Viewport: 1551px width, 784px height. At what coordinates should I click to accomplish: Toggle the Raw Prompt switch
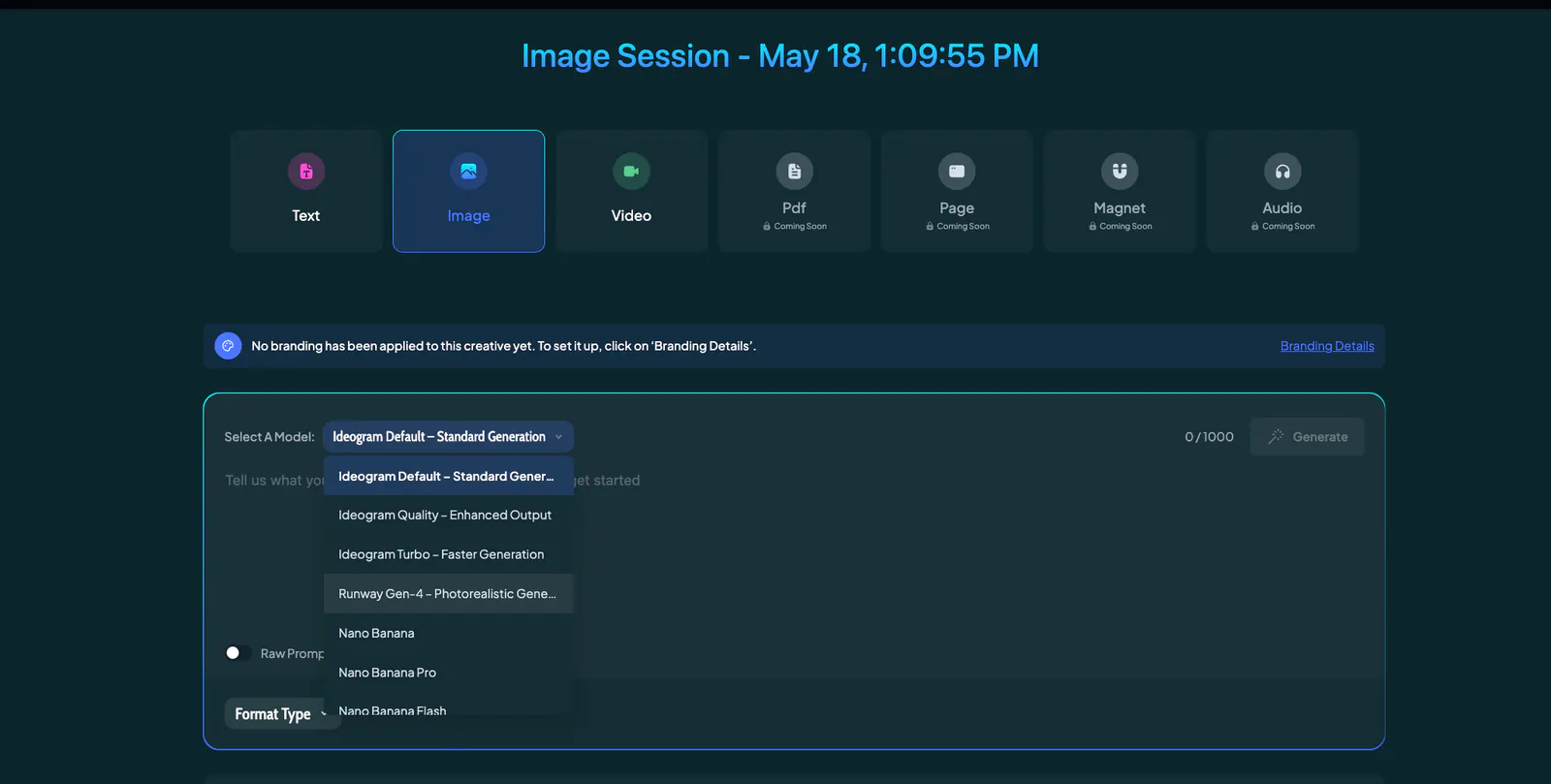tap(237, 653)
